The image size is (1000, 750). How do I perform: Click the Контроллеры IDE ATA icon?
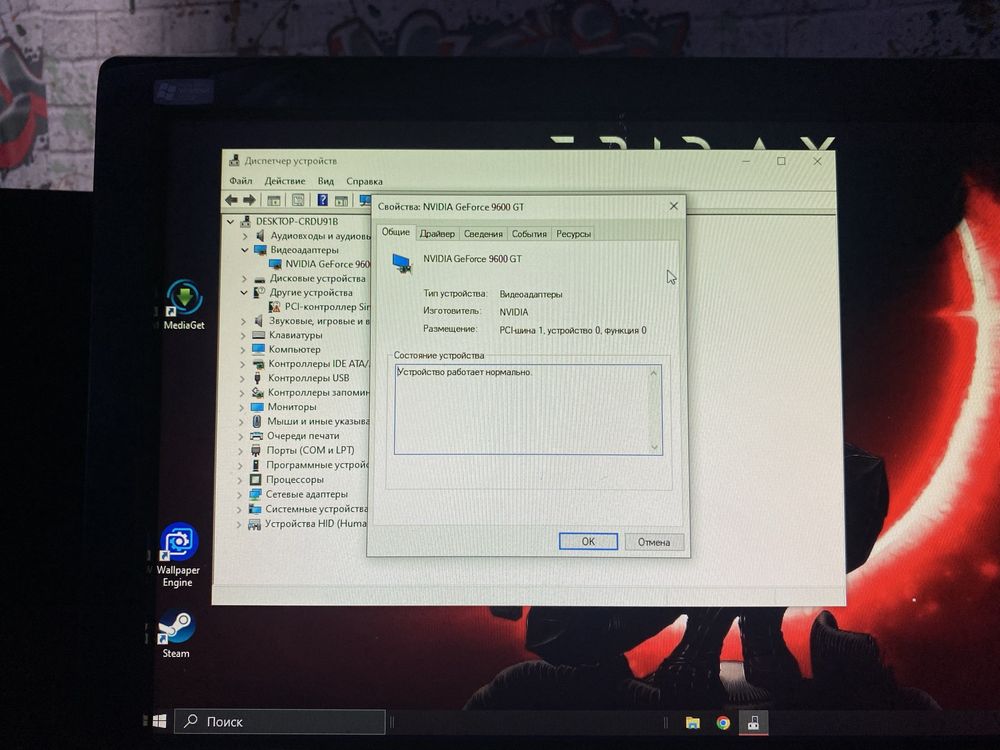click(x=258, y=364)
